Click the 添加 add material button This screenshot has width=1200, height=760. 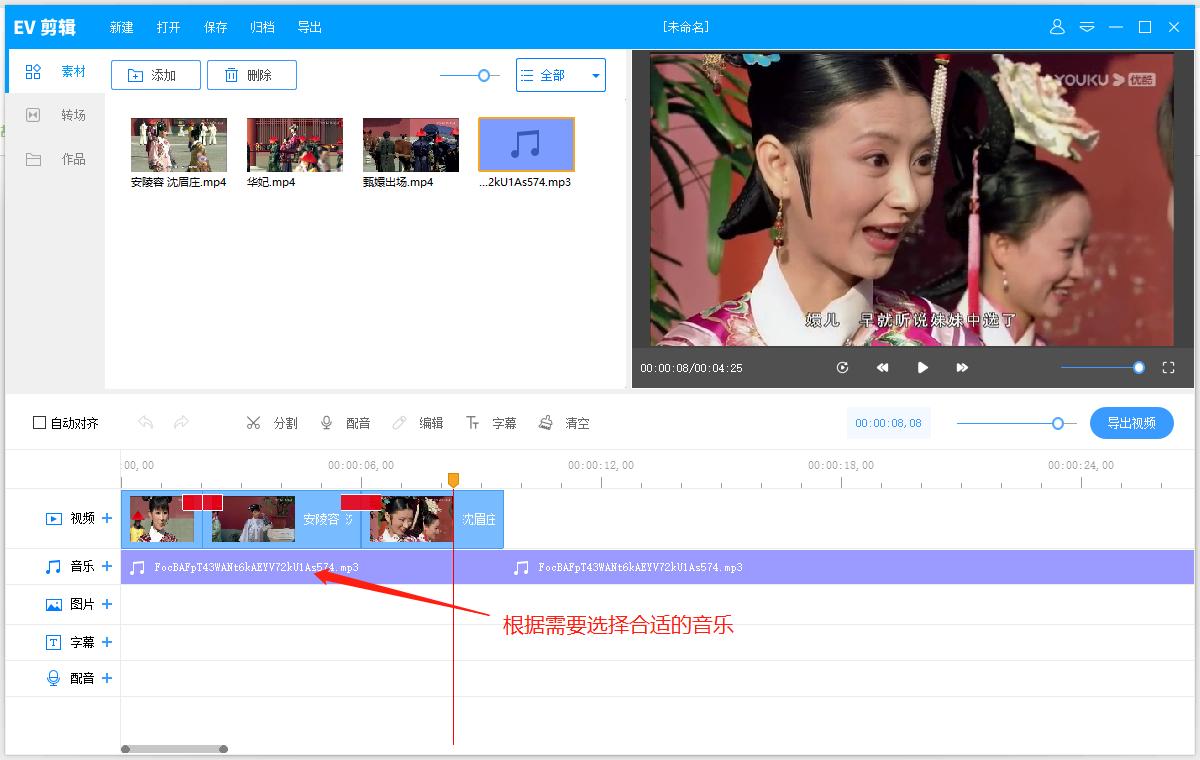coord(156,75)
